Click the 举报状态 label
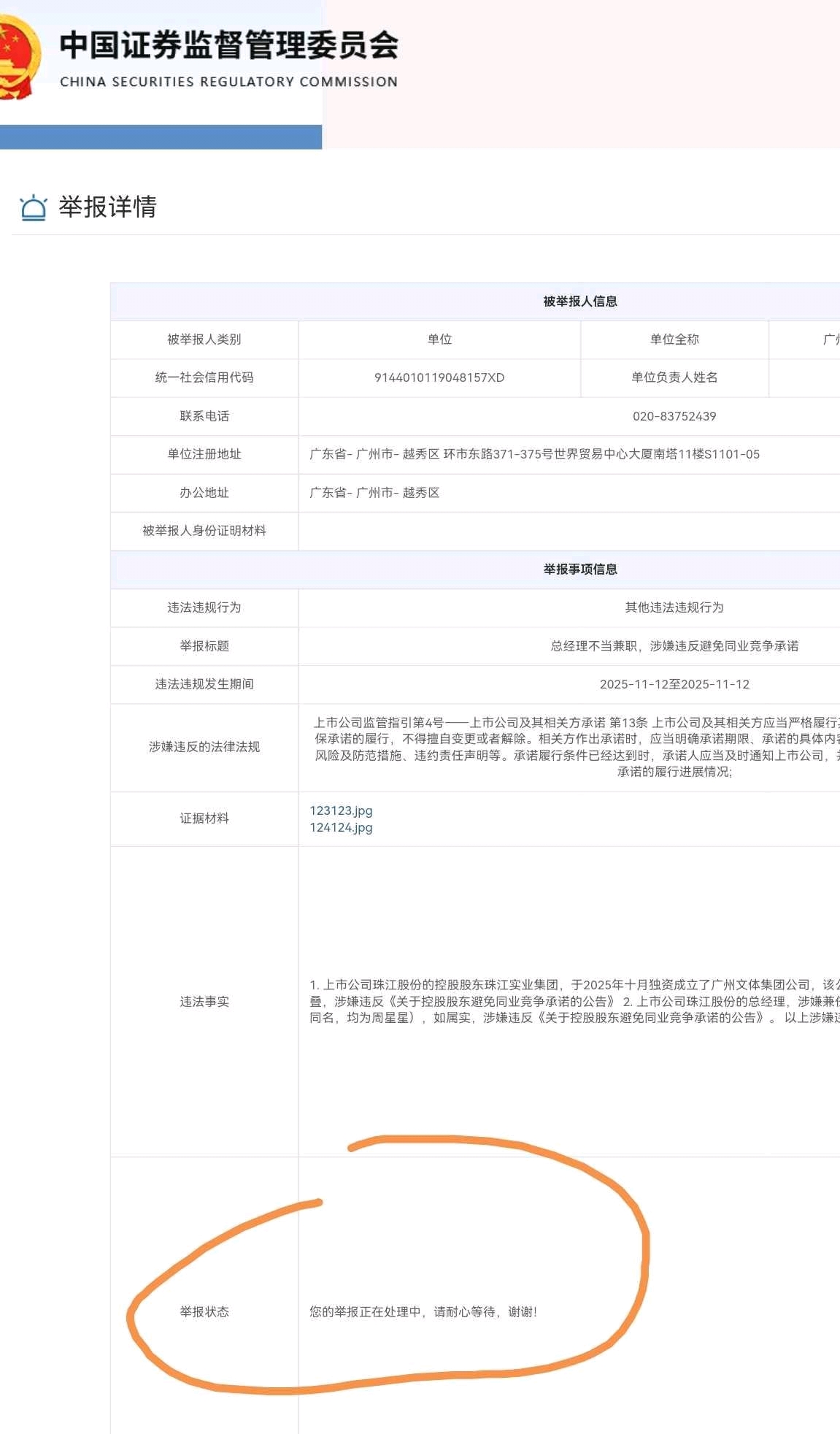Screen dimensions: 840x1434 tap(204, 1312)
